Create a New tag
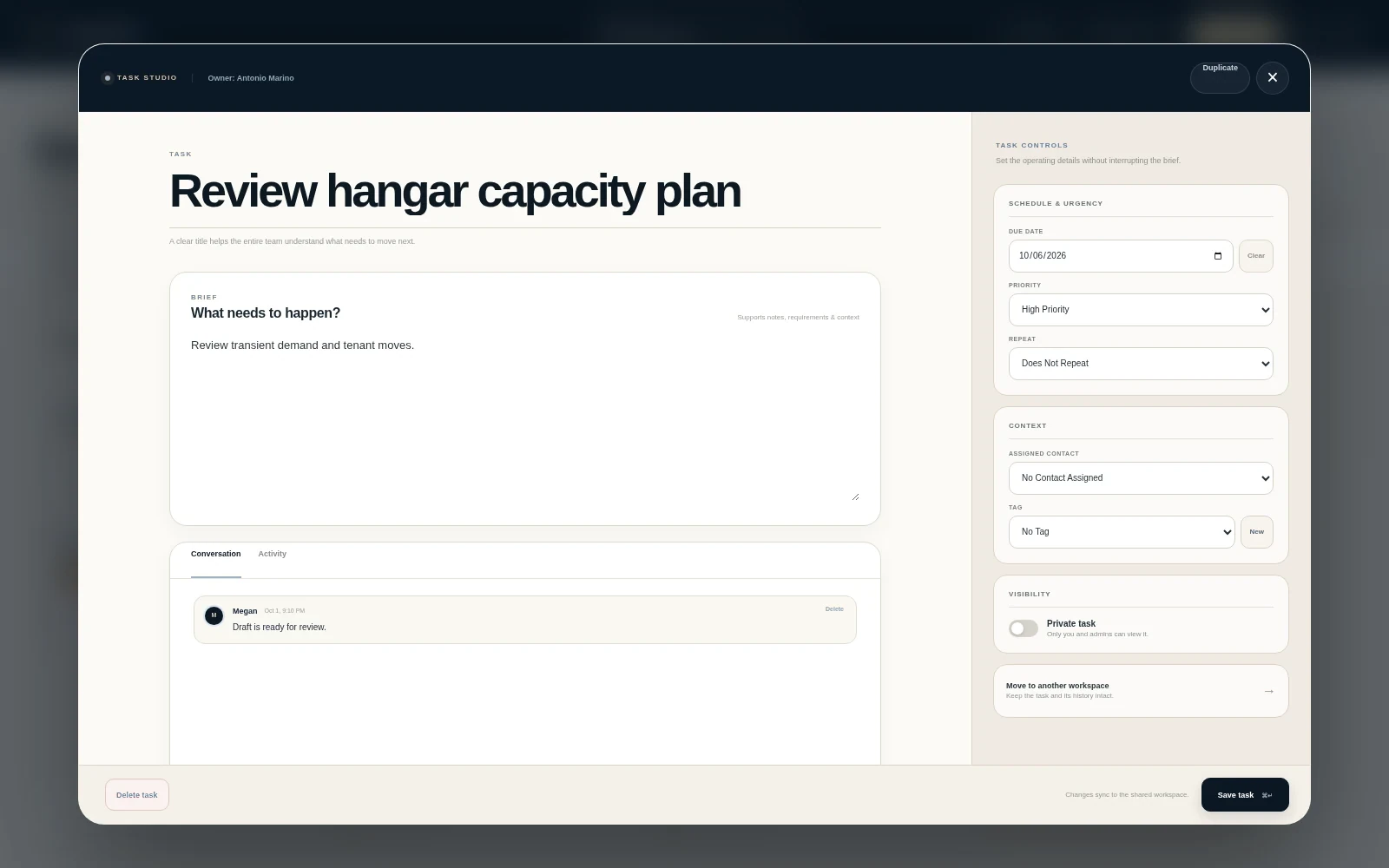 point(1257,532)
